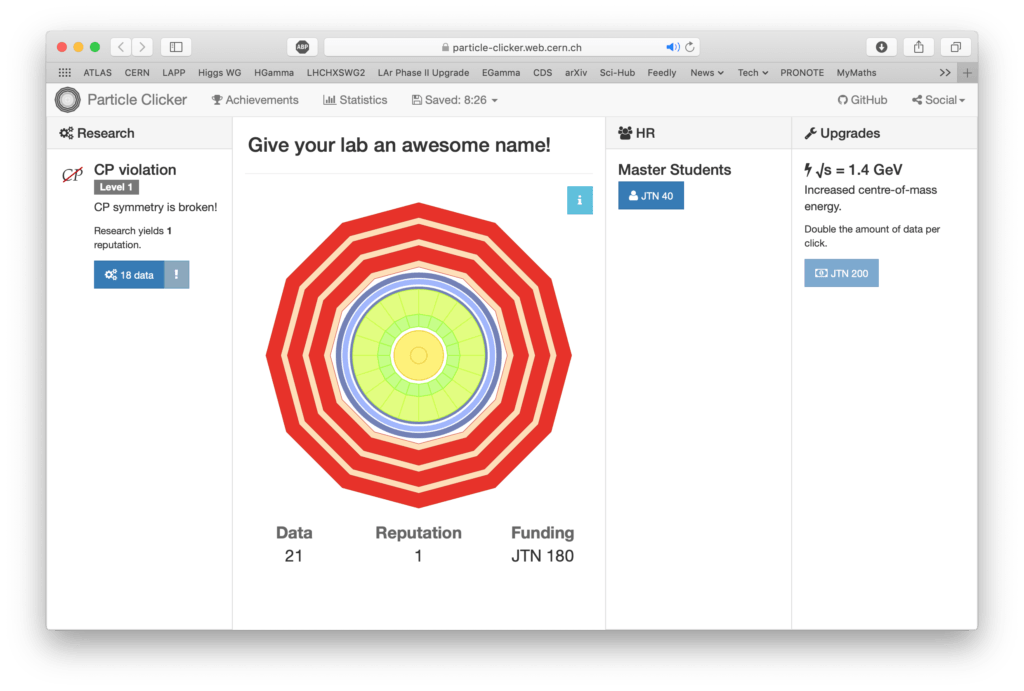
Task: Open the GitHub link
Action: pyautogui.click(x=862, y=100)
